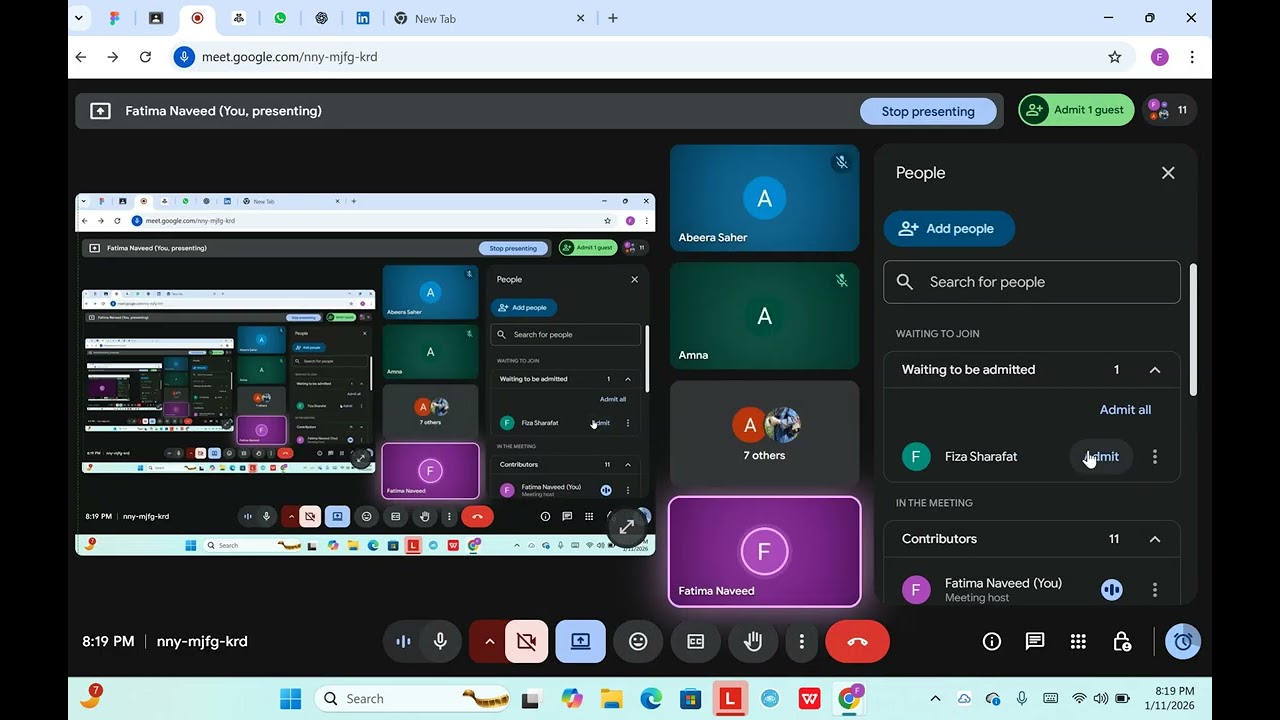Open the emoji reactions button
Image resolution: width=1280 pixels, height=720 pixels.
[638, 642]
